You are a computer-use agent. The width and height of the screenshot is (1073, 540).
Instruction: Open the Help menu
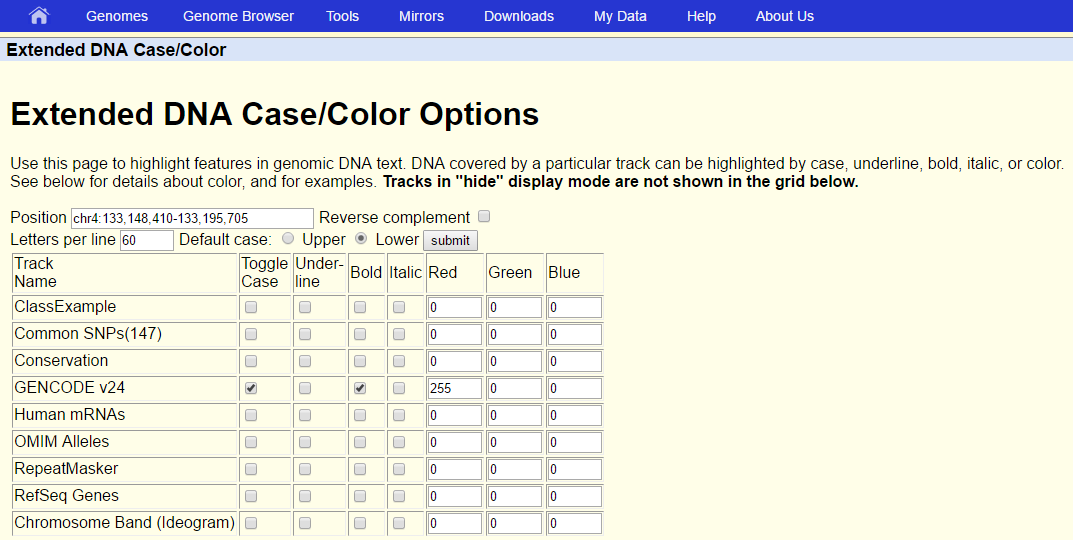[701, 16]
